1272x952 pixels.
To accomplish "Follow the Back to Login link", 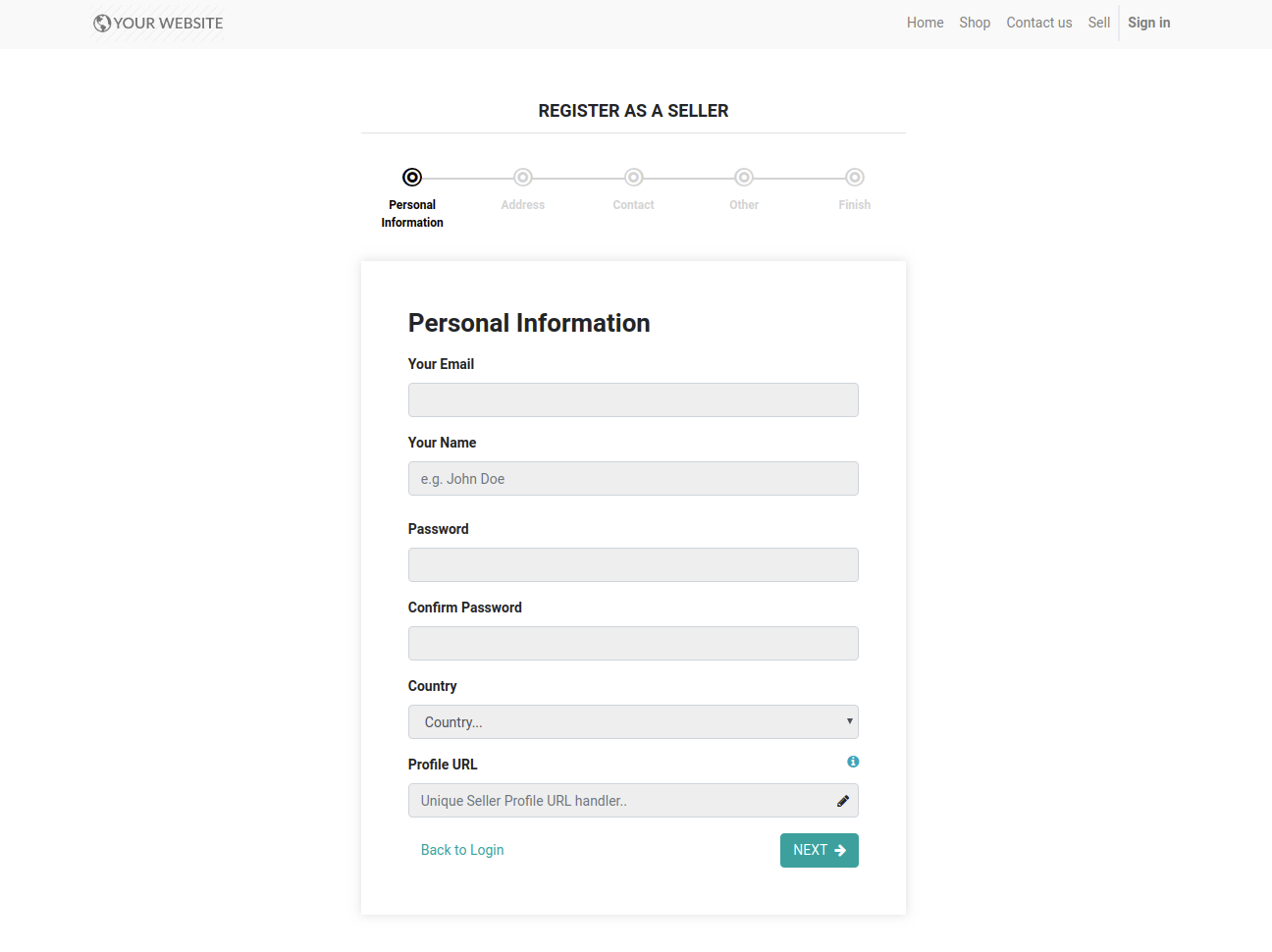I will tap(462, 850).
